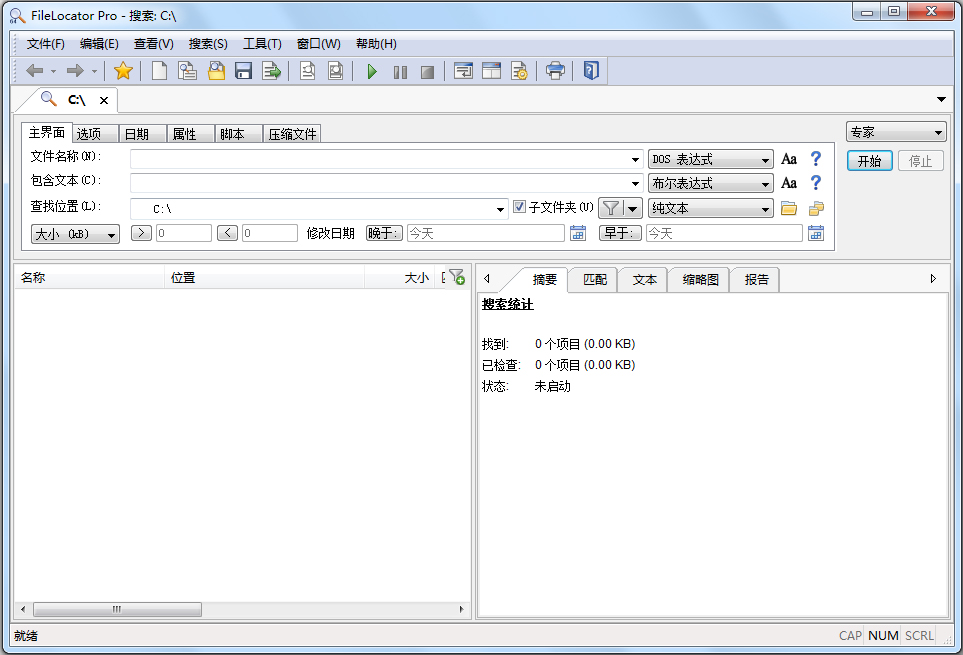Image resolution: width=963 pixels, height=655 pixels.
Task: Toggle the 晚于 date button
Action: pos(384,233)
